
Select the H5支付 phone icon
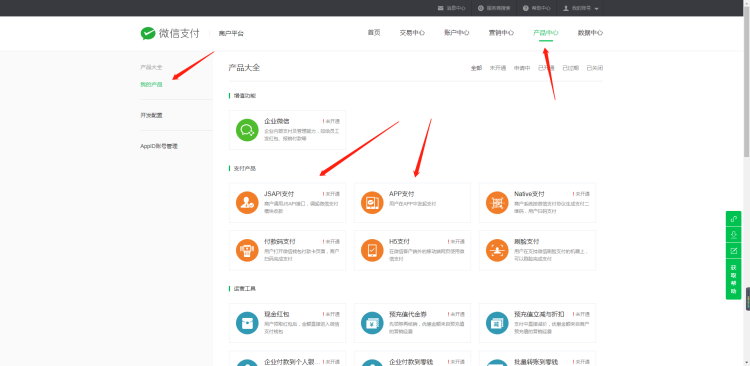(372, 250)
